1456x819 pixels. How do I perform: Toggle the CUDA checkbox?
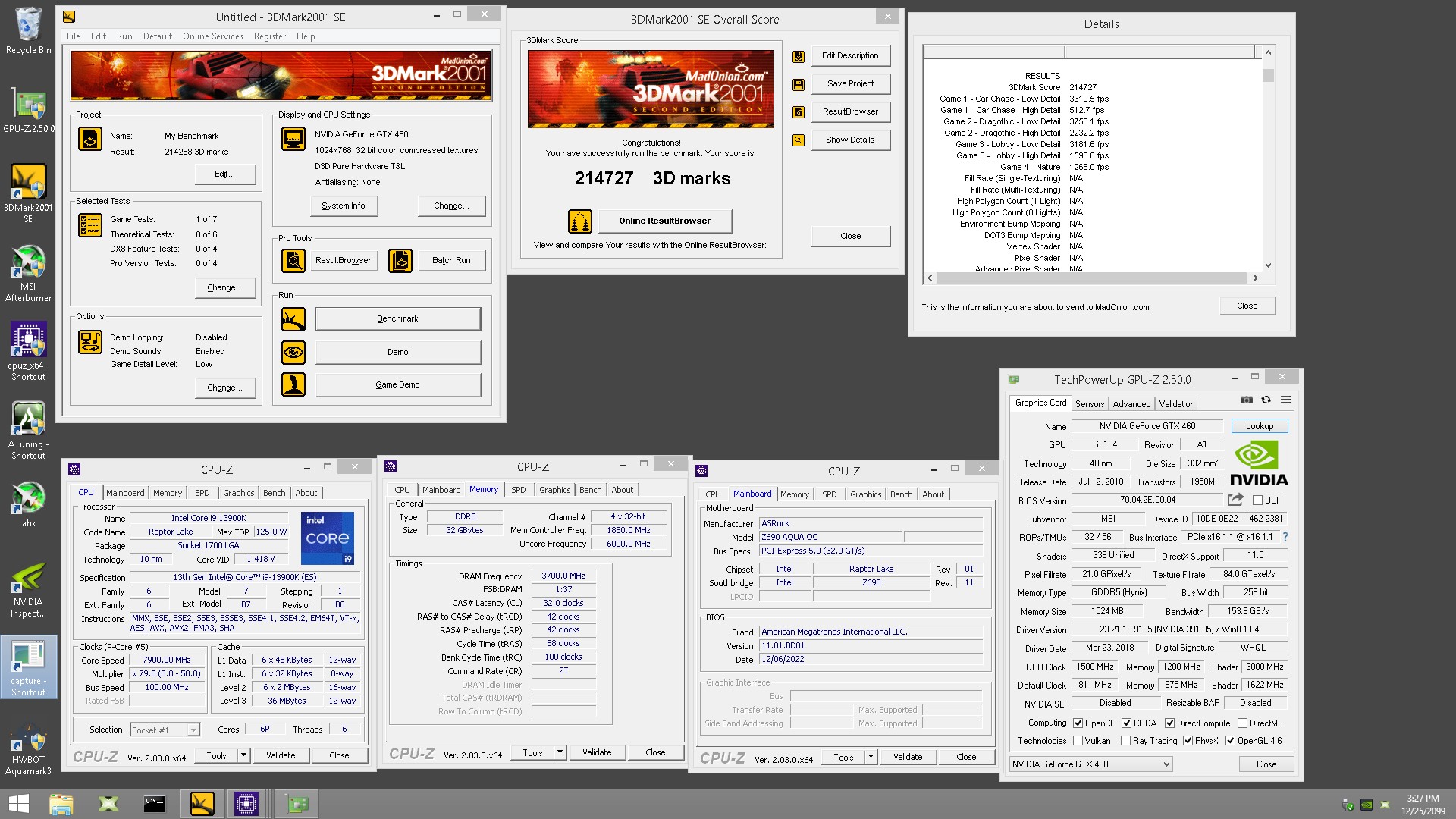1126,723
